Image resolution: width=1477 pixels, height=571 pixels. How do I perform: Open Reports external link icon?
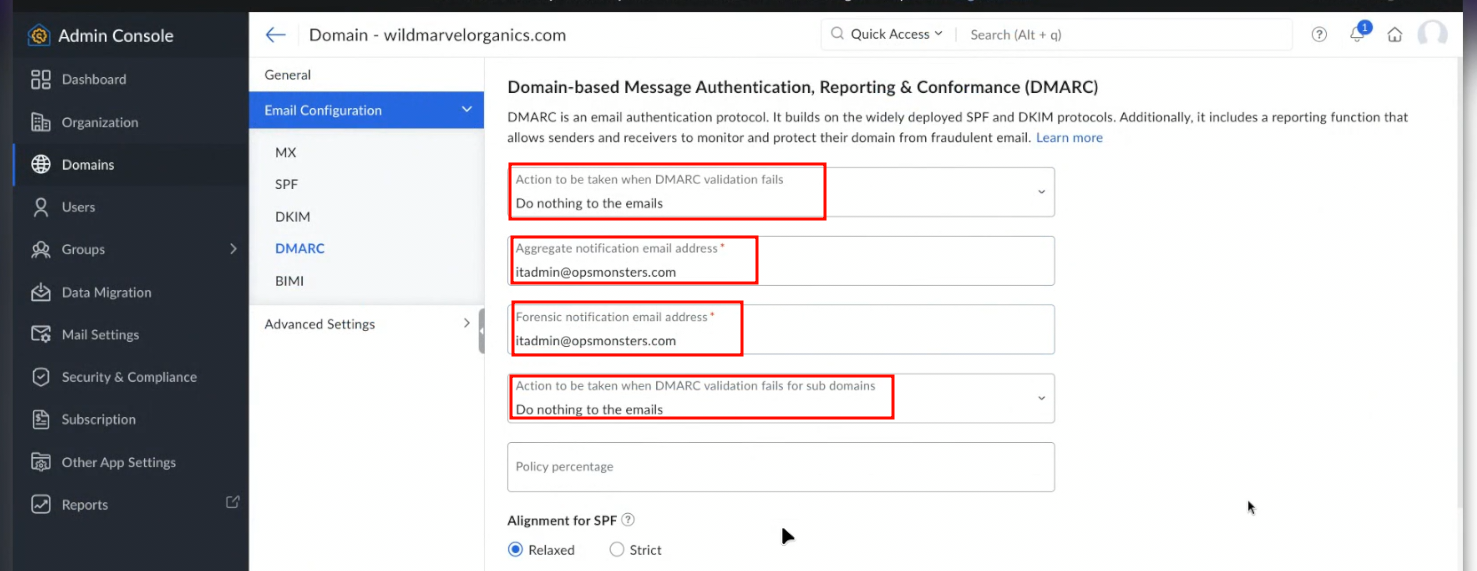click(x=233, y=503)
